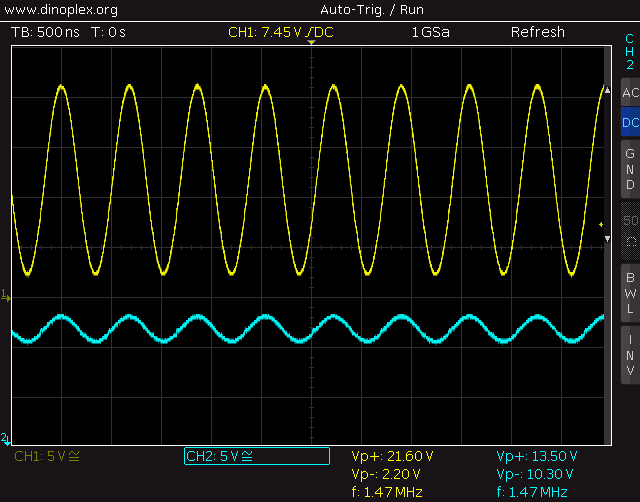Viewport: 640px width, 502px height.
Task: Select DC coupling softkey
Action: [629, 123]
